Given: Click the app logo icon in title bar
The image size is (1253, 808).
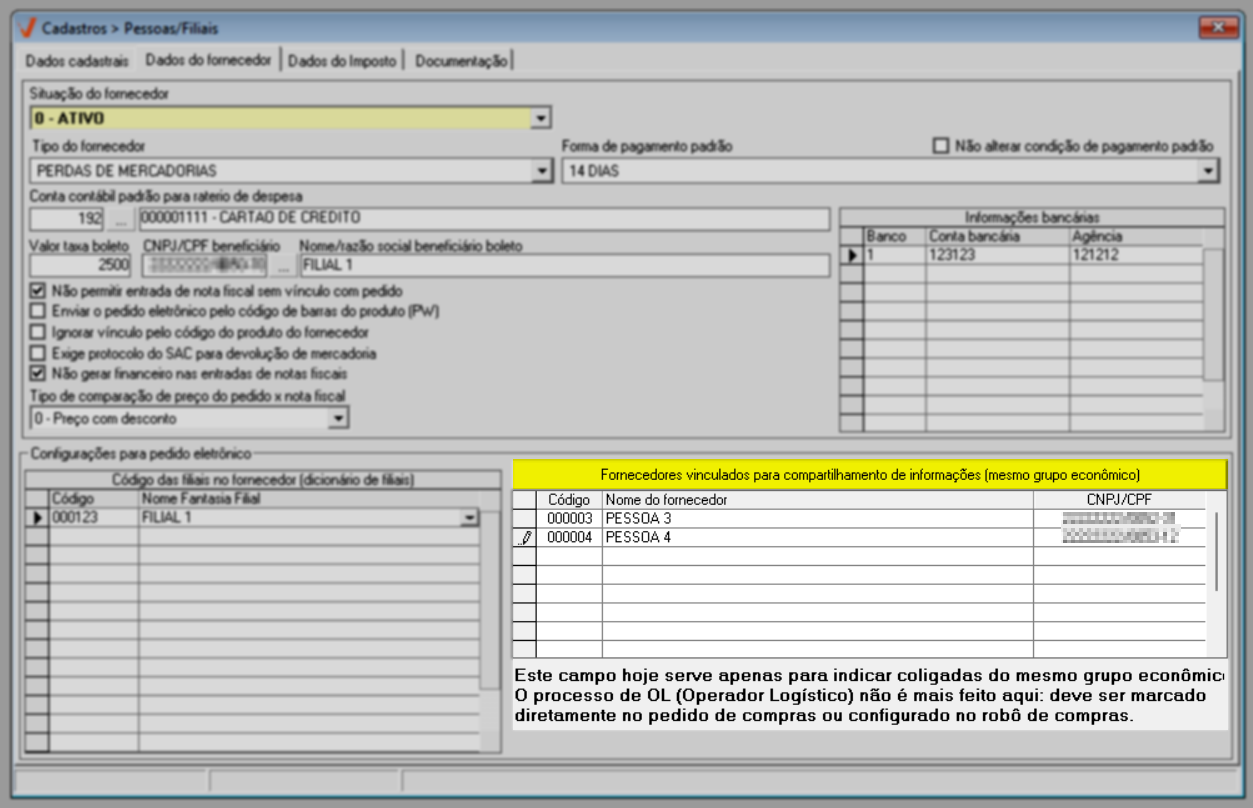Looking at the screenshot, I should [27, 28].
